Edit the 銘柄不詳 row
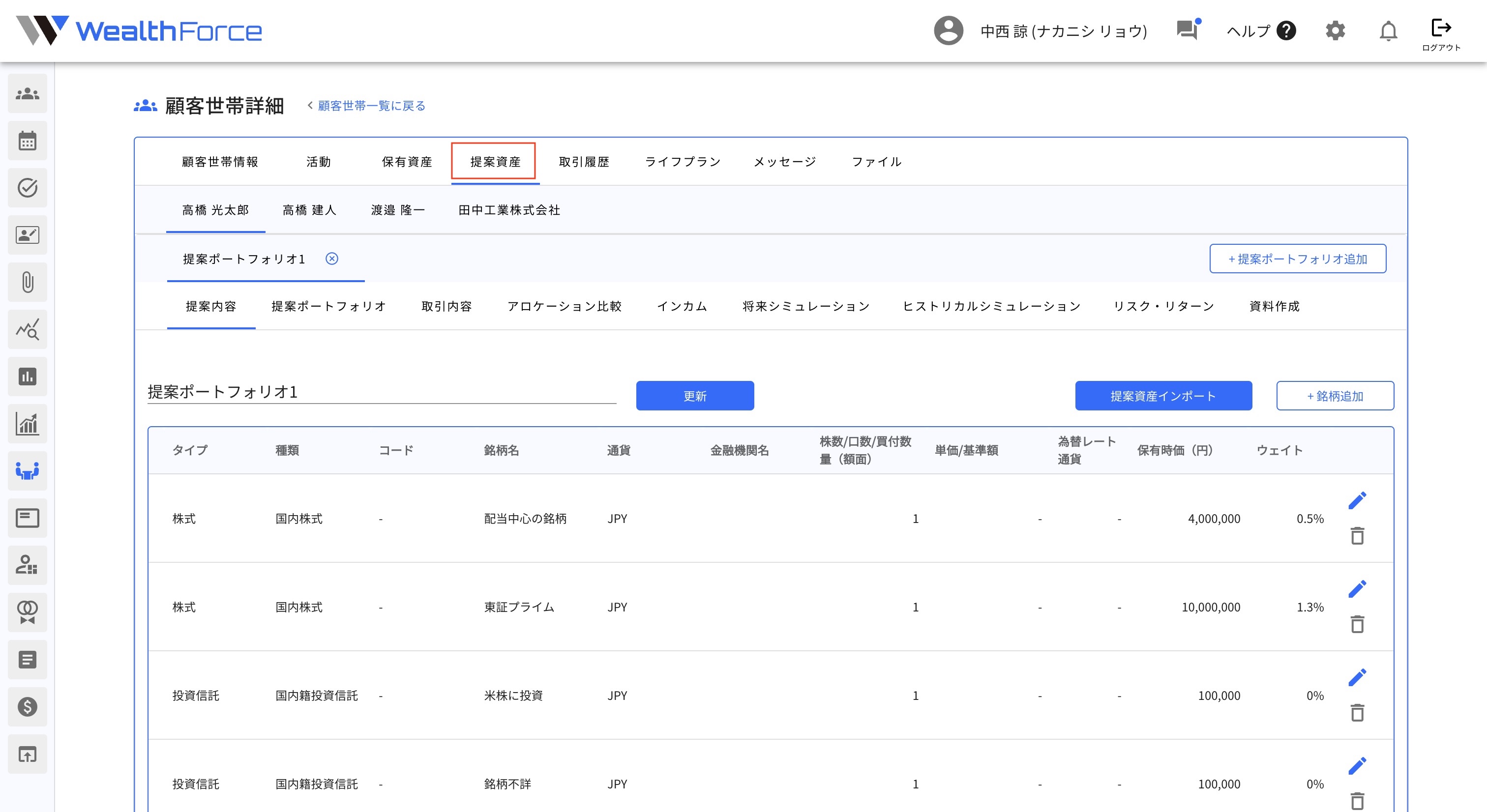Image resolution: width=1487 pixels, height=812 pixels. 1357,765
